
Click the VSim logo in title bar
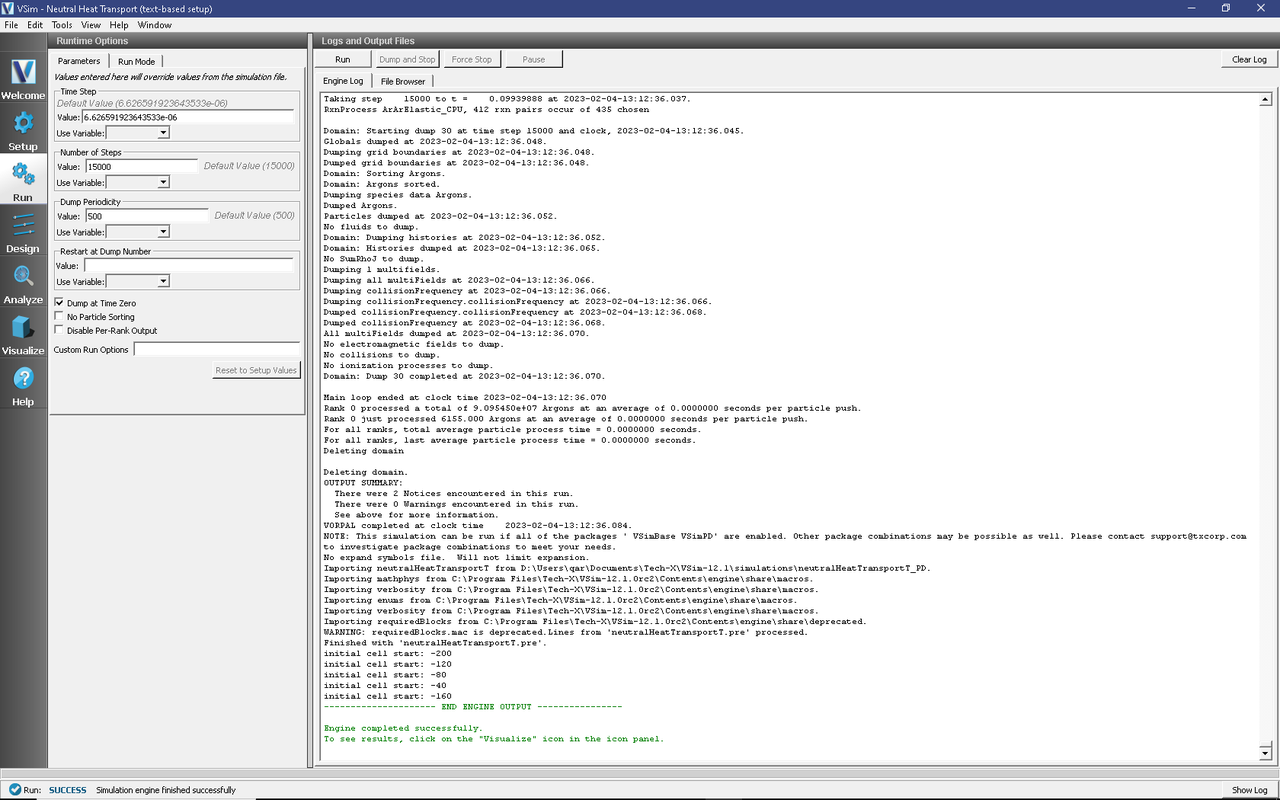[x=9, y=8]
